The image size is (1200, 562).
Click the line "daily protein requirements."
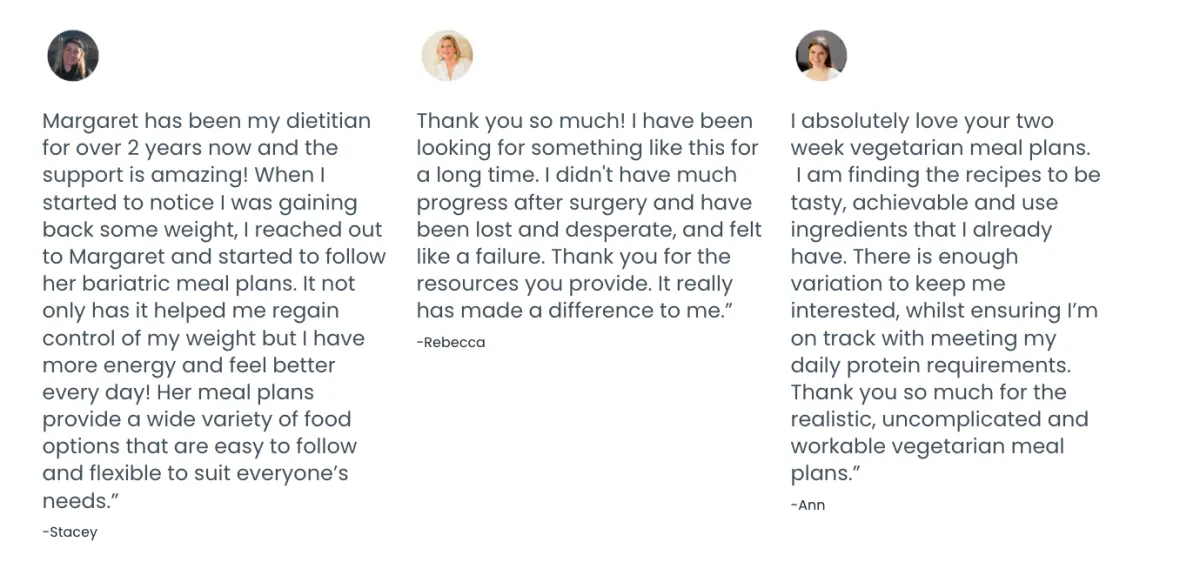click(930, 365)
